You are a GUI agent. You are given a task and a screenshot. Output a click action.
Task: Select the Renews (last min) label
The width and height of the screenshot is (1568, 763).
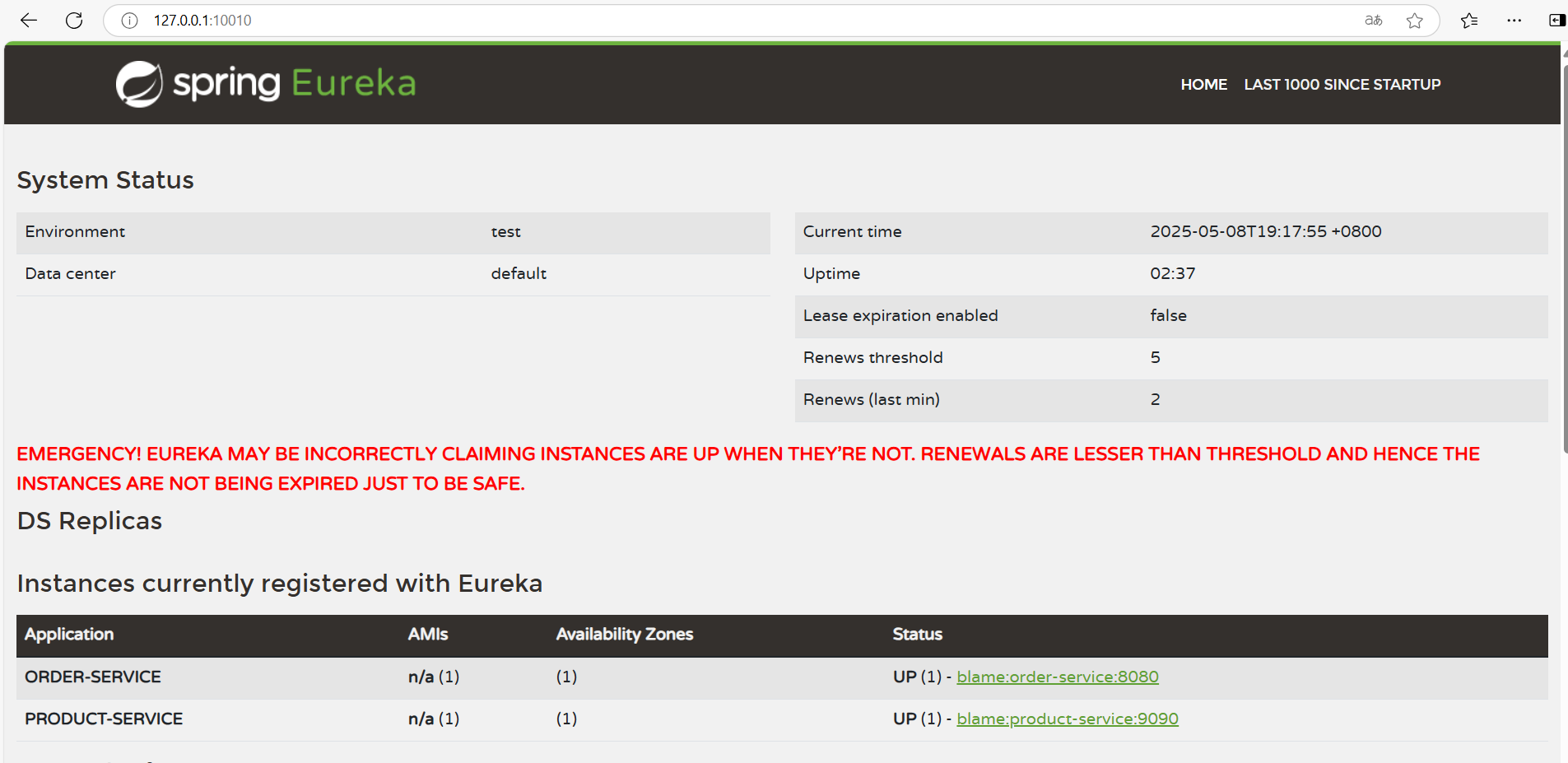871,400
